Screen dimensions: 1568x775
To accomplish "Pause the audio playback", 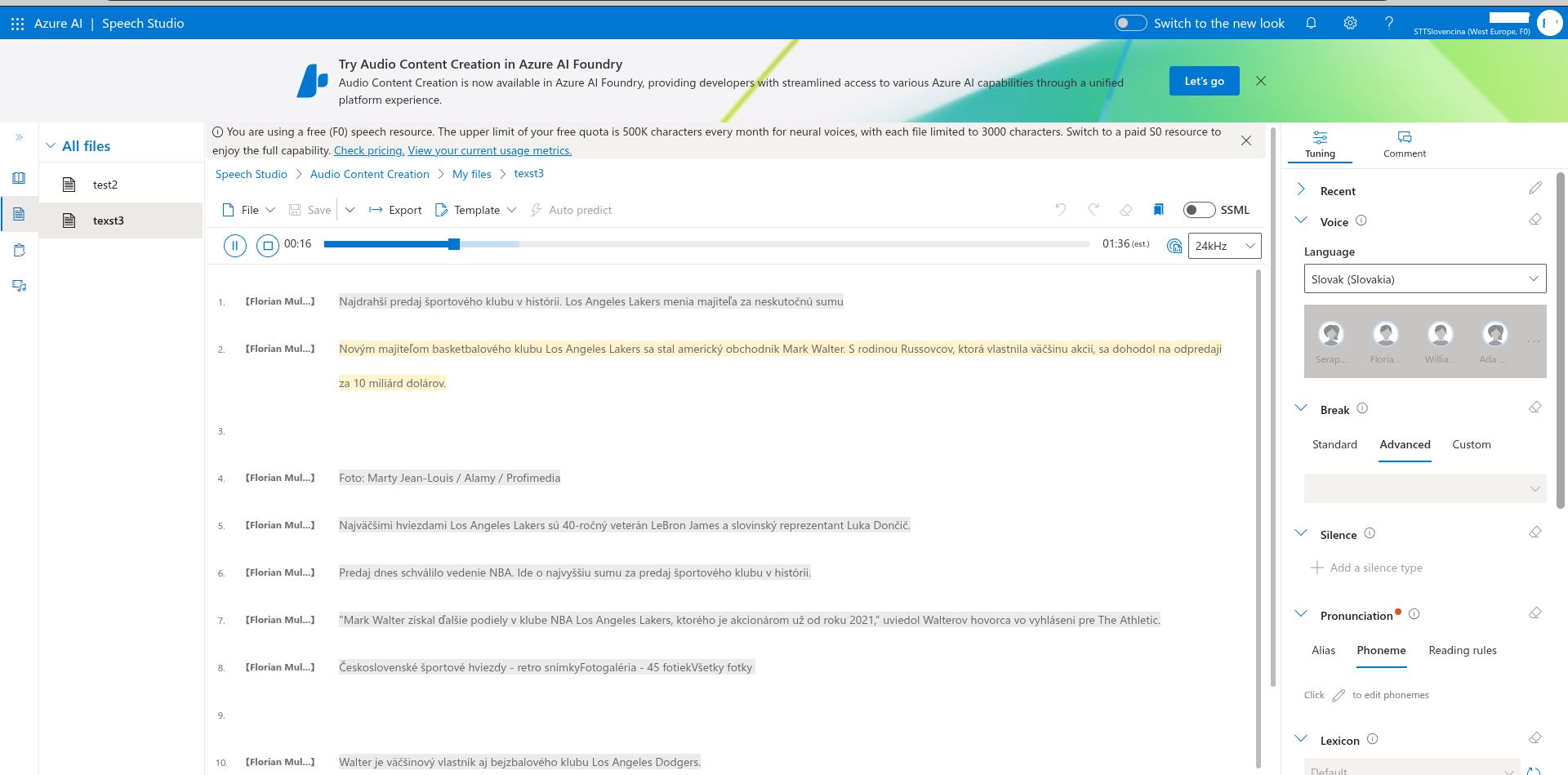I will 235,245.
